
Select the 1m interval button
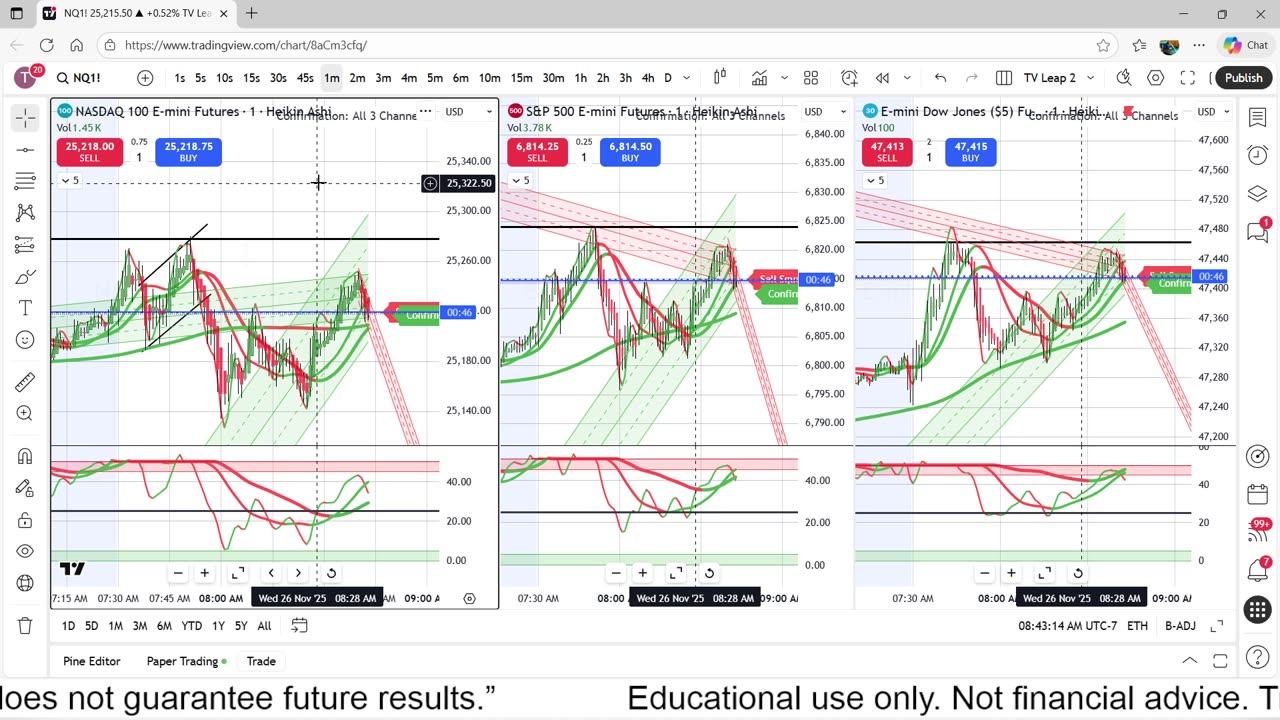331,78
